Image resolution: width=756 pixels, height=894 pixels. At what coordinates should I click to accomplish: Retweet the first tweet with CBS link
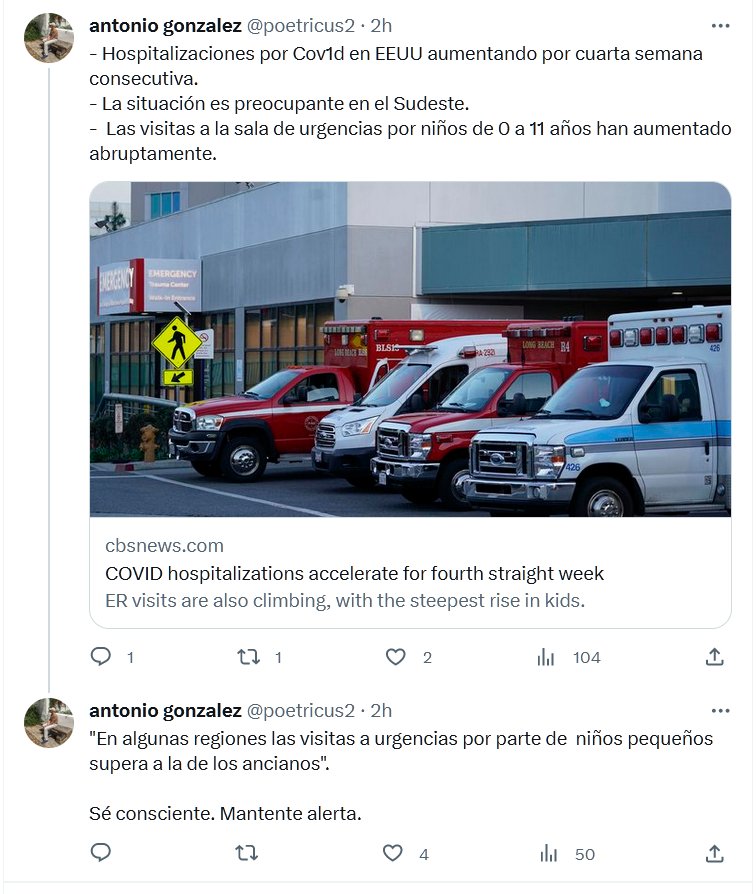(x=249, y=657)
